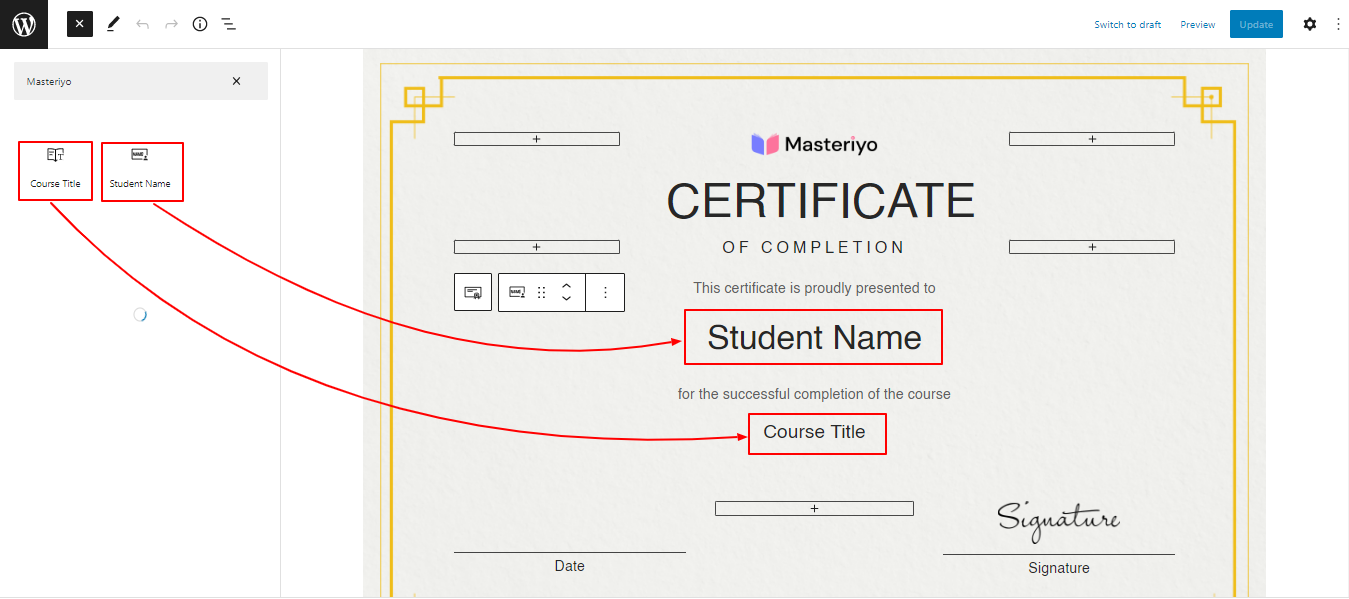The height and width of the screenshot is (599, 1349).
Task: Click the Date label
Action: (569, 566)
